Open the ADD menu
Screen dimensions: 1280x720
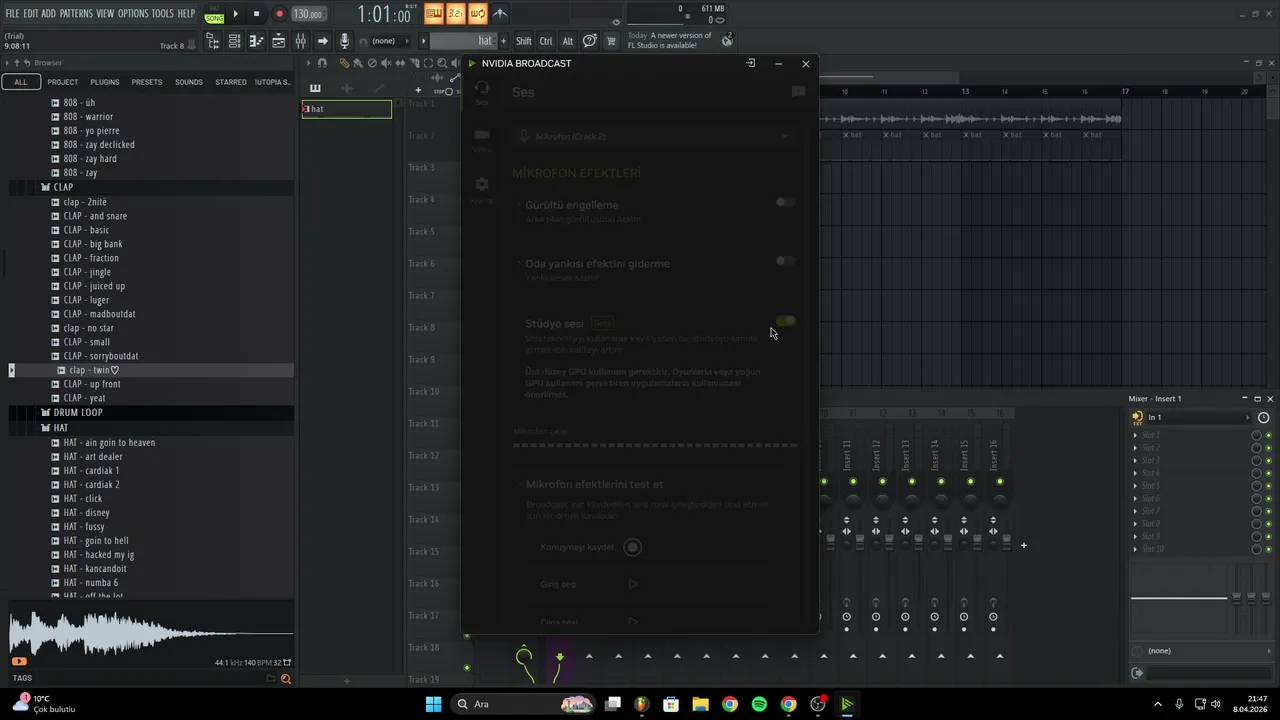pos(48,13)
